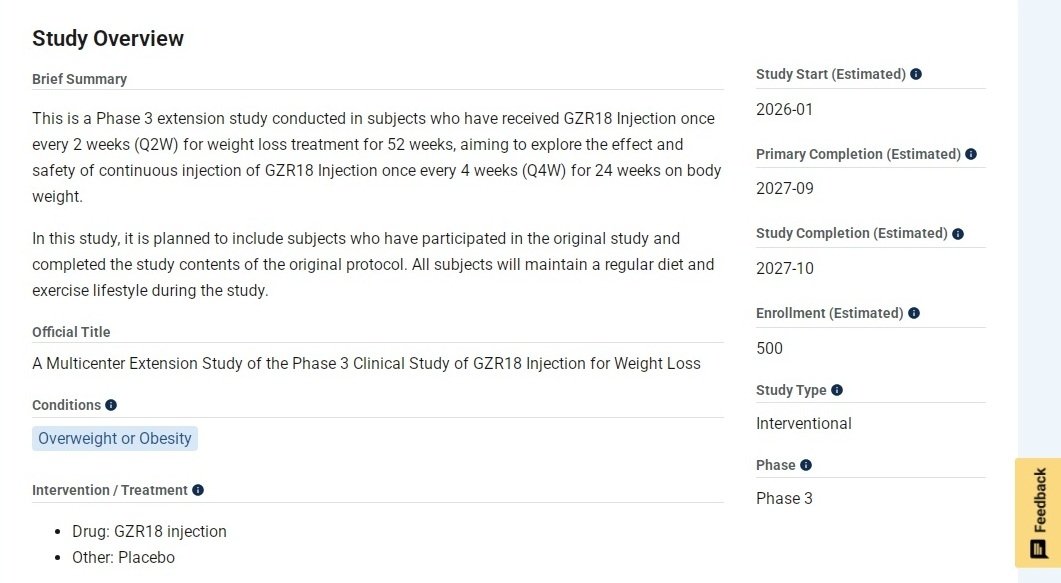Open the Primary Completion (Estimated) info tooltip icon
The width and height of the screenshot is (1061, 583).
click(971, 154)
